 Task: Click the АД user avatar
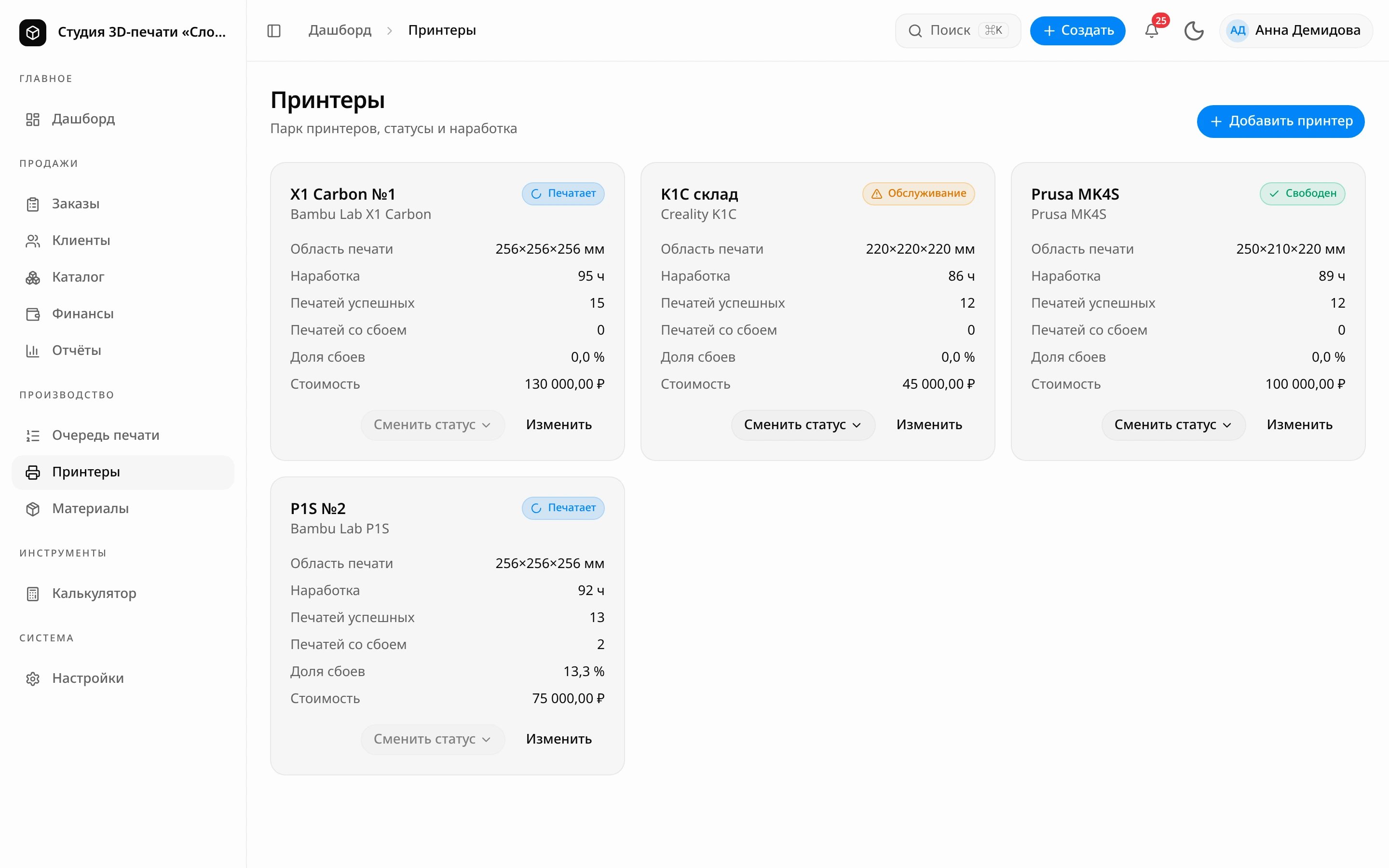[x=1238, y=30]
